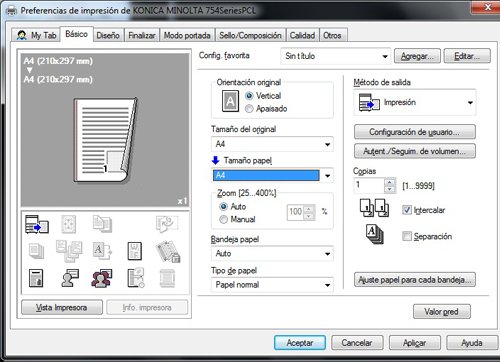Click the header/footer page icon
500x362 pixels.
tap(36, 278)
